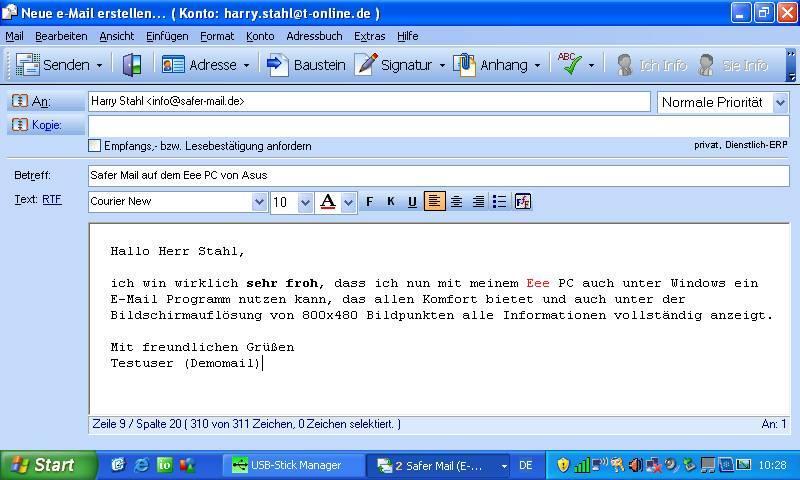Toggle bold F formatting
Screen dimensions: 800x480
(x=369, y=202)
